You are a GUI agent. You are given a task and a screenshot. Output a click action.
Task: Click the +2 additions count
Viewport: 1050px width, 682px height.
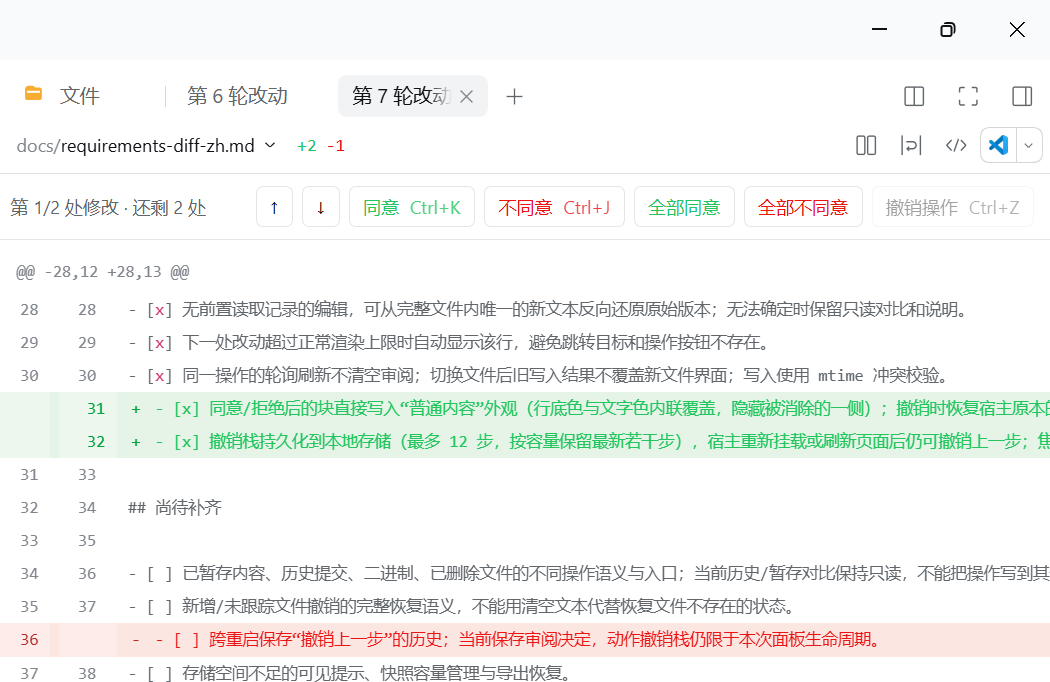tap(307, 146)
